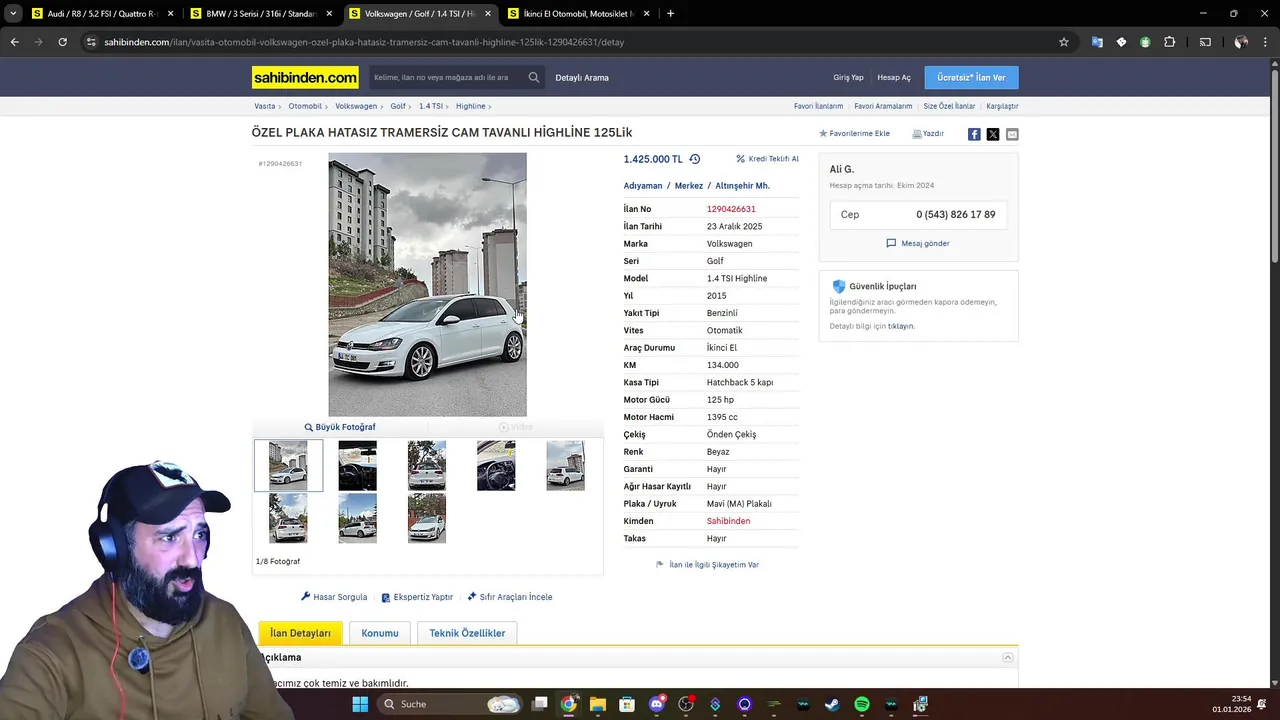Close the Volkswagen Golf 1.4 TSI tab

point(488,14)
